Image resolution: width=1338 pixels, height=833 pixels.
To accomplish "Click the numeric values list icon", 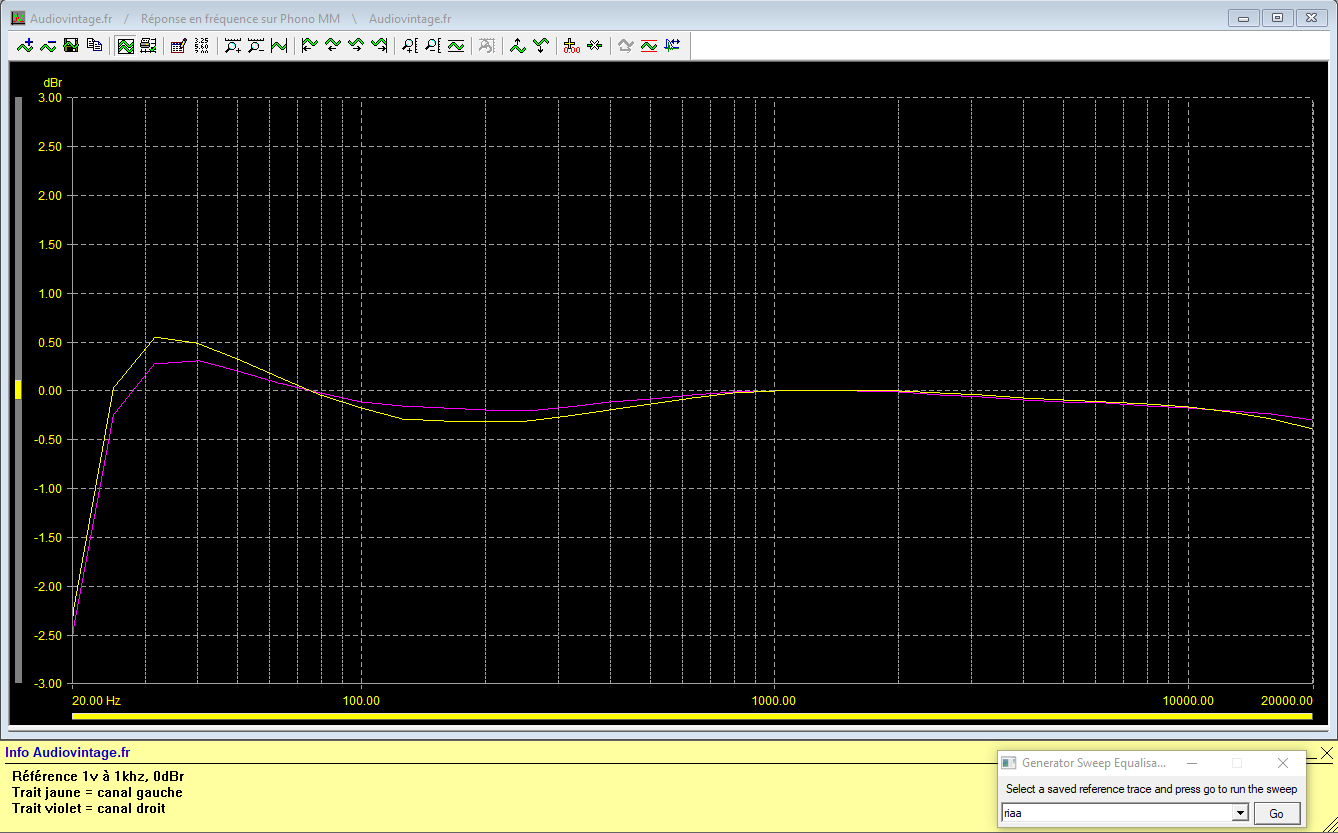I will point(202,45).
